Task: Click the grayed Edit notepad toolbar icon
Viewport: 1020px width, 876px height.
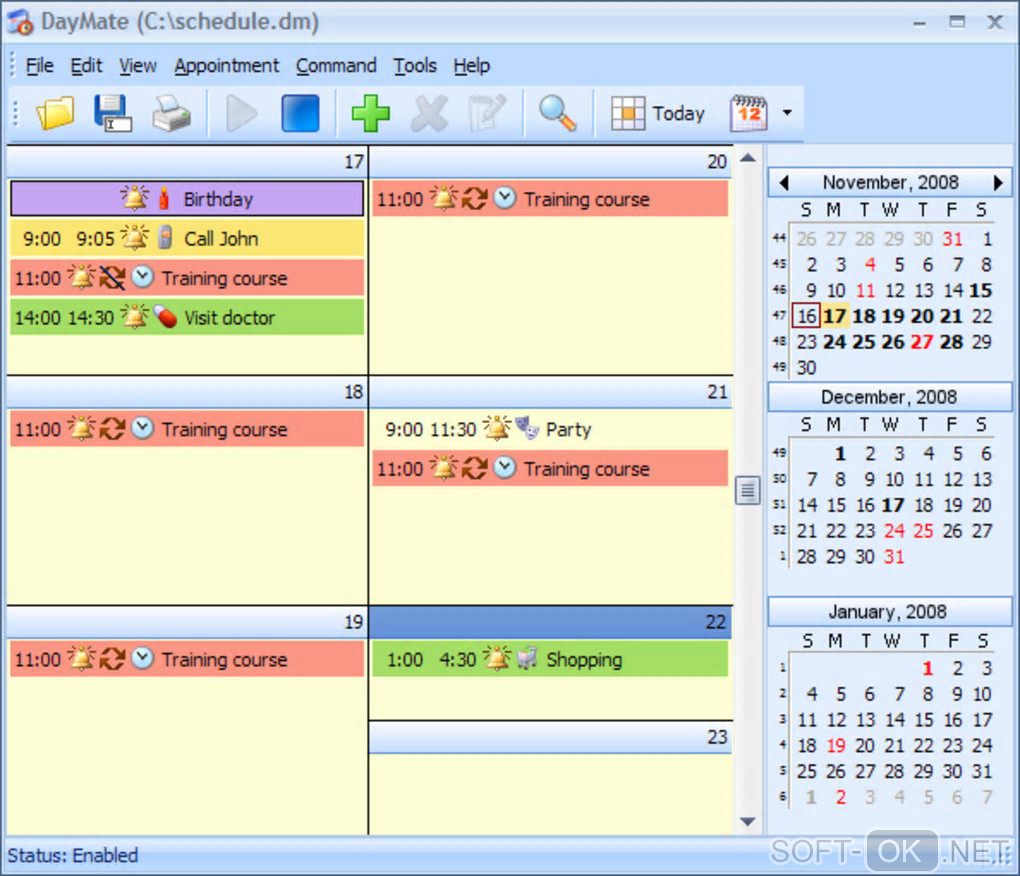Action: point(487,113)
